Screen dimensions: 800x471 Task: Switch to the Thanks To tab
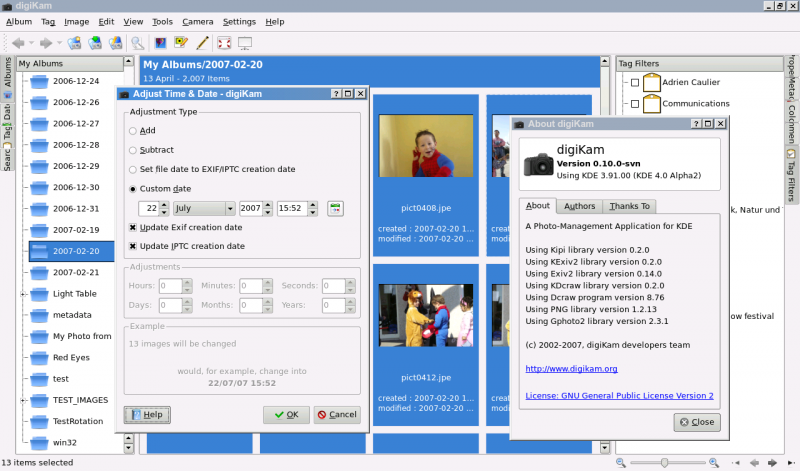(x=630, y=206)
